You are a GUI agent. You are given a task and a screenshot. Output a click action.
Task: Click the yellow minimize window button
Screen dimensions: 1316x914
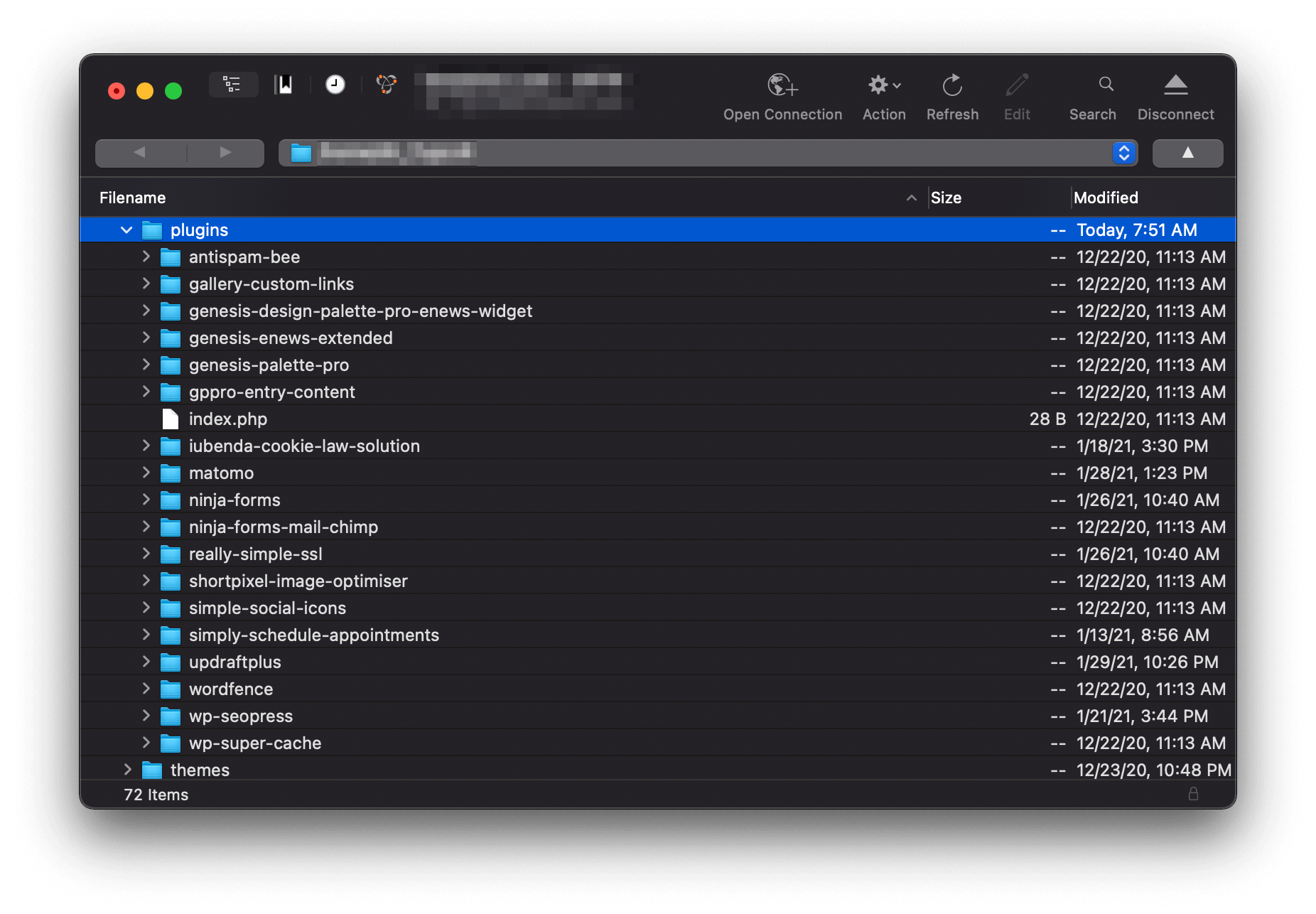tap(145, 91)
